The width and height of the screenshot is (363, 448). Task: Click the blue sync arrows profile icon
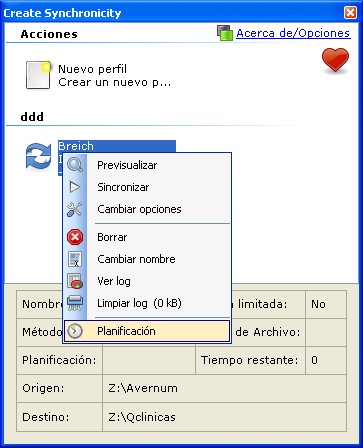click(x=39, y=156)
